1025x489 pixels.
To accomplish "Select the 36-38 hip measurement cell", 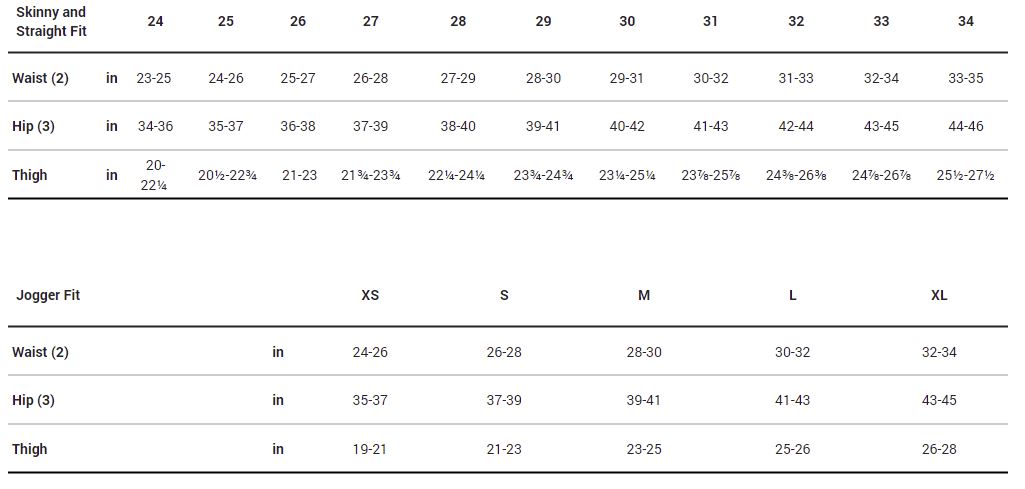I will [298, 127].
